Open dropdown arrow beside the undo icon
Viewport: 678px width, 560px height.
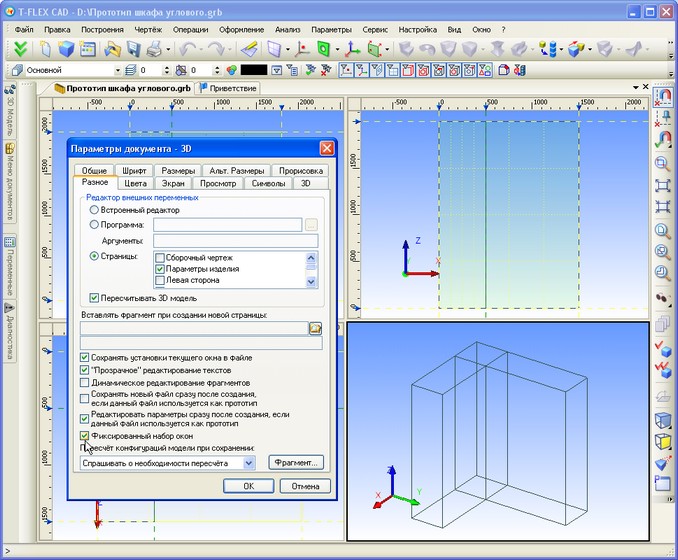[201, 49]
